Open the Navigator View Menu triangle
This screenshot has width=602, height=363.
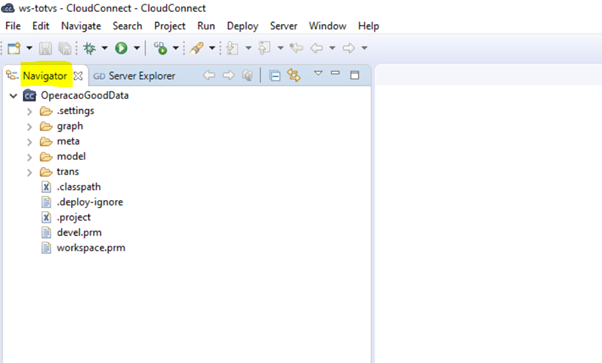pos(318,73)
